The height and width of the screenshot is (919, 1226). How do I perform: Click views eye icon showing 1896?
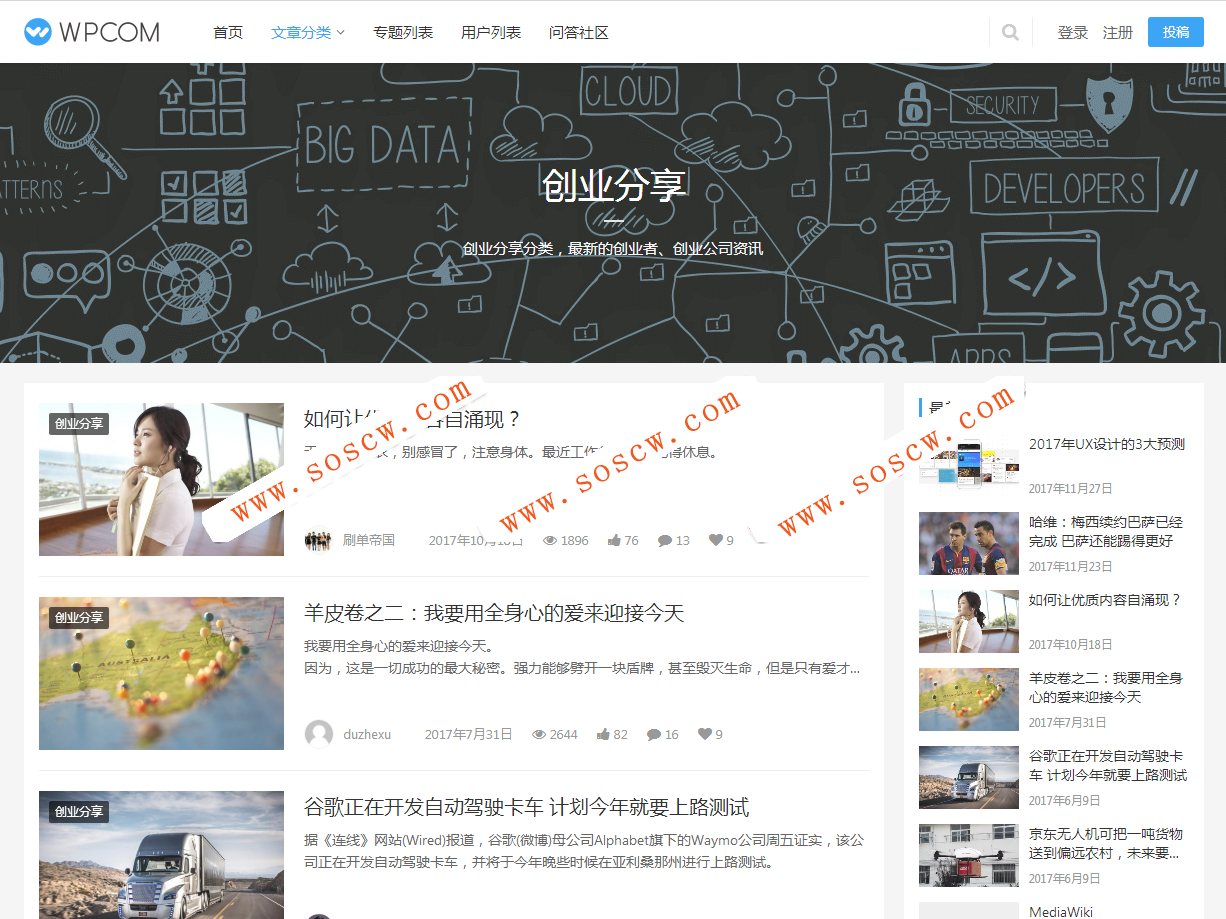point(550,540)
